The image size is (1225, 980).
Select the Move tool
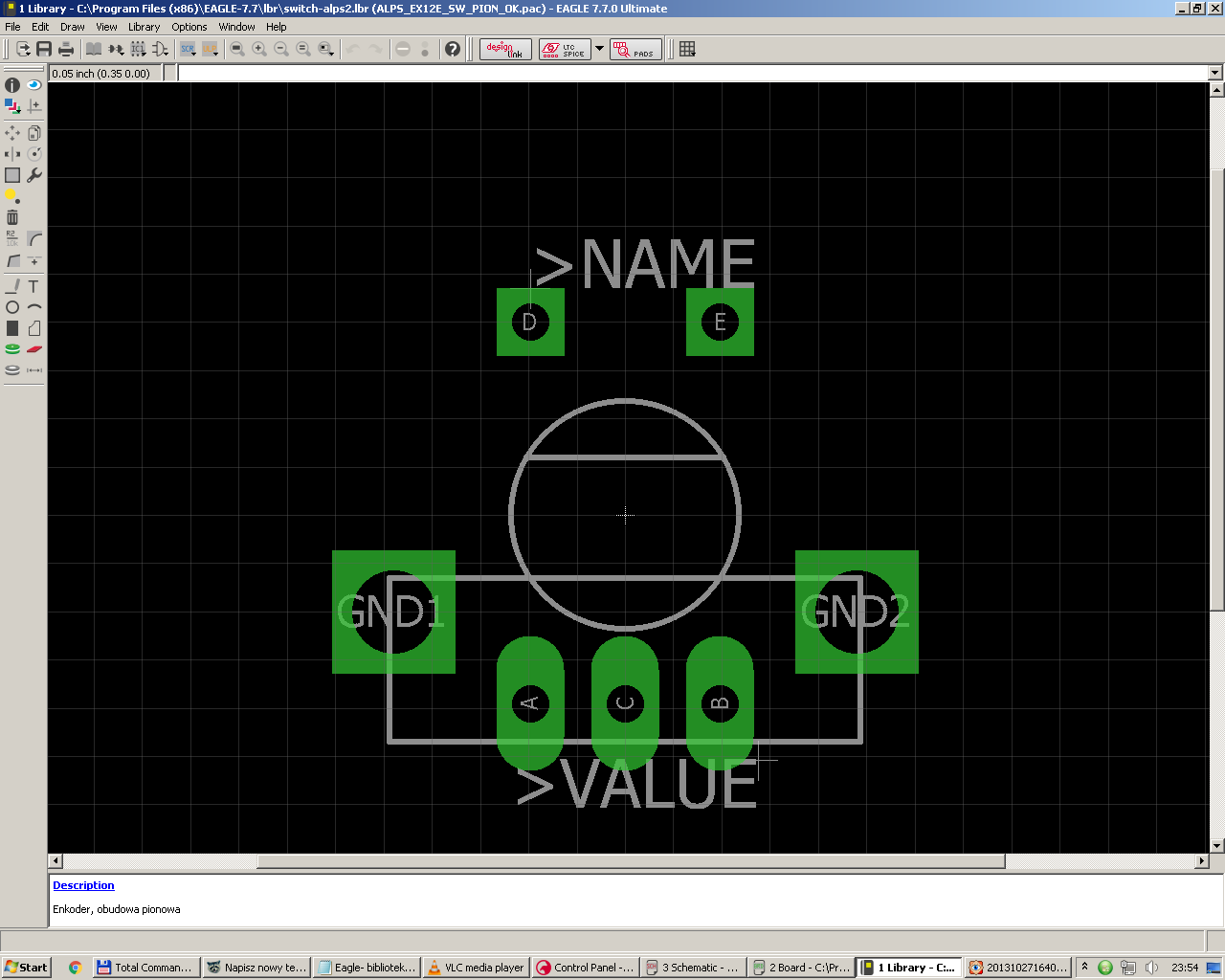point(12,133)
